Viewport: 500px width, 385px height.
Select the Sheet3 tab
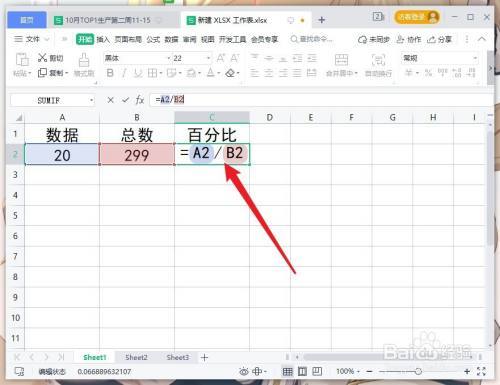coord(177,357)
